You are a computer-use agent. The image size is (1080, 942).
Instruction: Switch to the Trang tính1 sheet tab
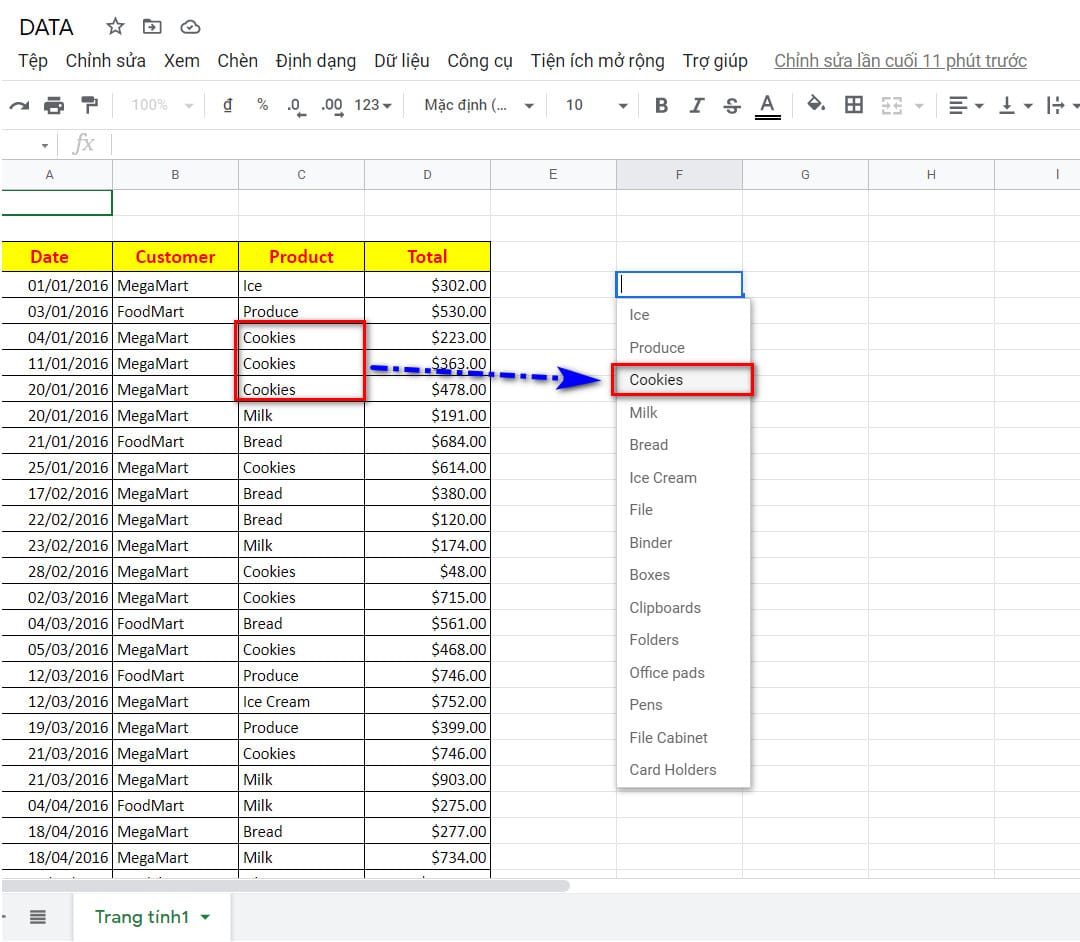tap(141, 917)
